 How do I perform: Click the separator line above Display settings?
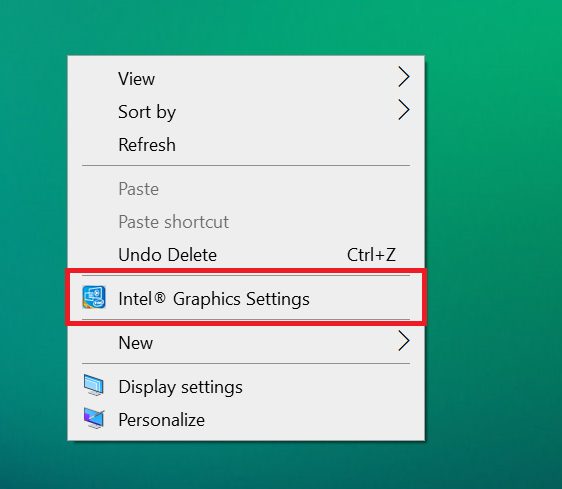coord(246,364)
